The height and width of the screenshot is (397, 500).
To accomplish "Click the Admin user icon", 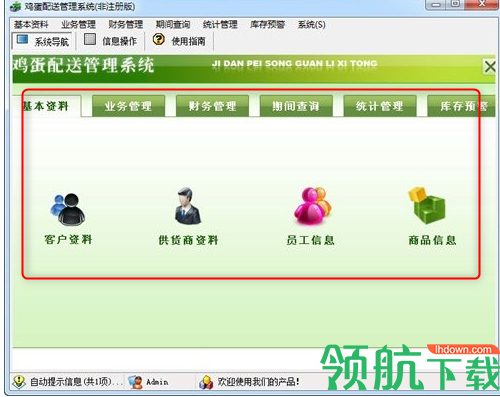I will tap(135, 382).
